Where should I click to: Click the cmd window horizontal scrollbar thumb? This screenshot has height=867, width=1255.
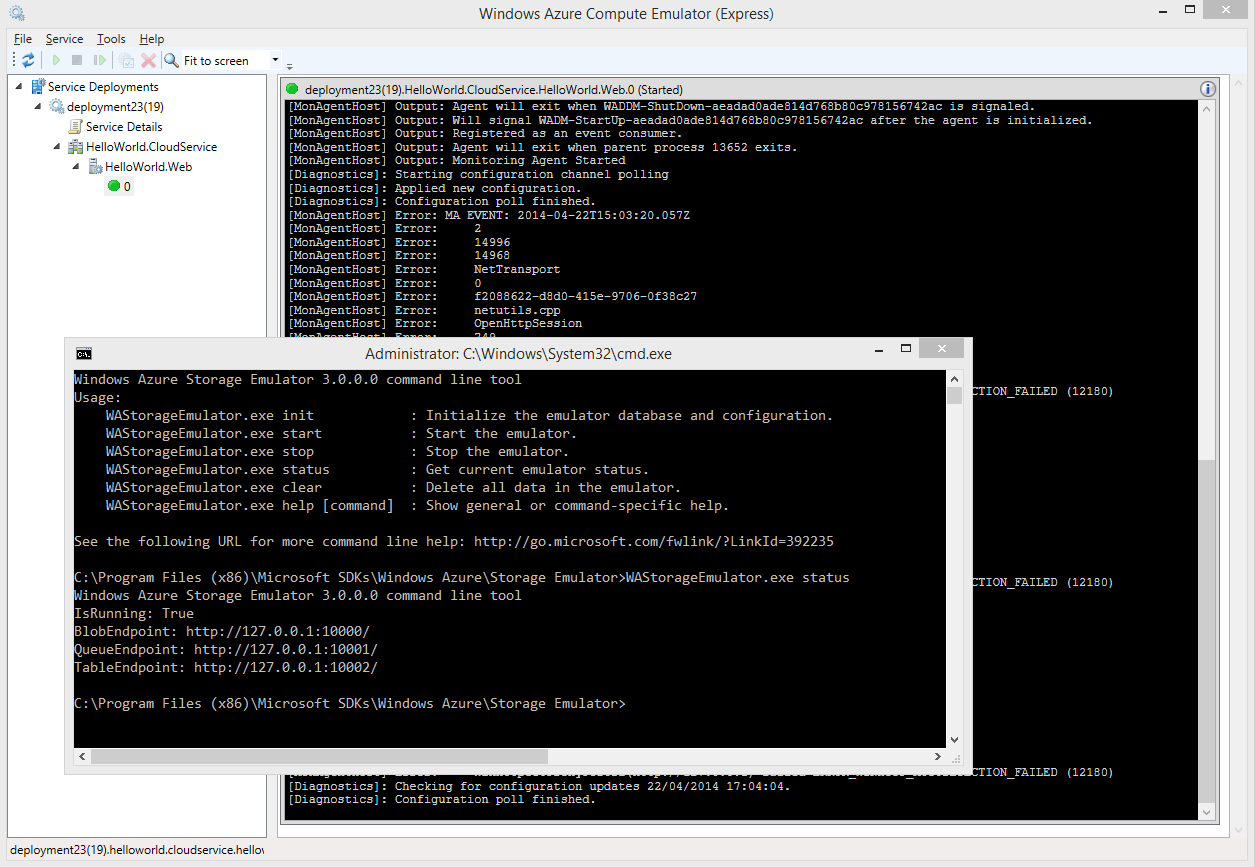(319, 757)
